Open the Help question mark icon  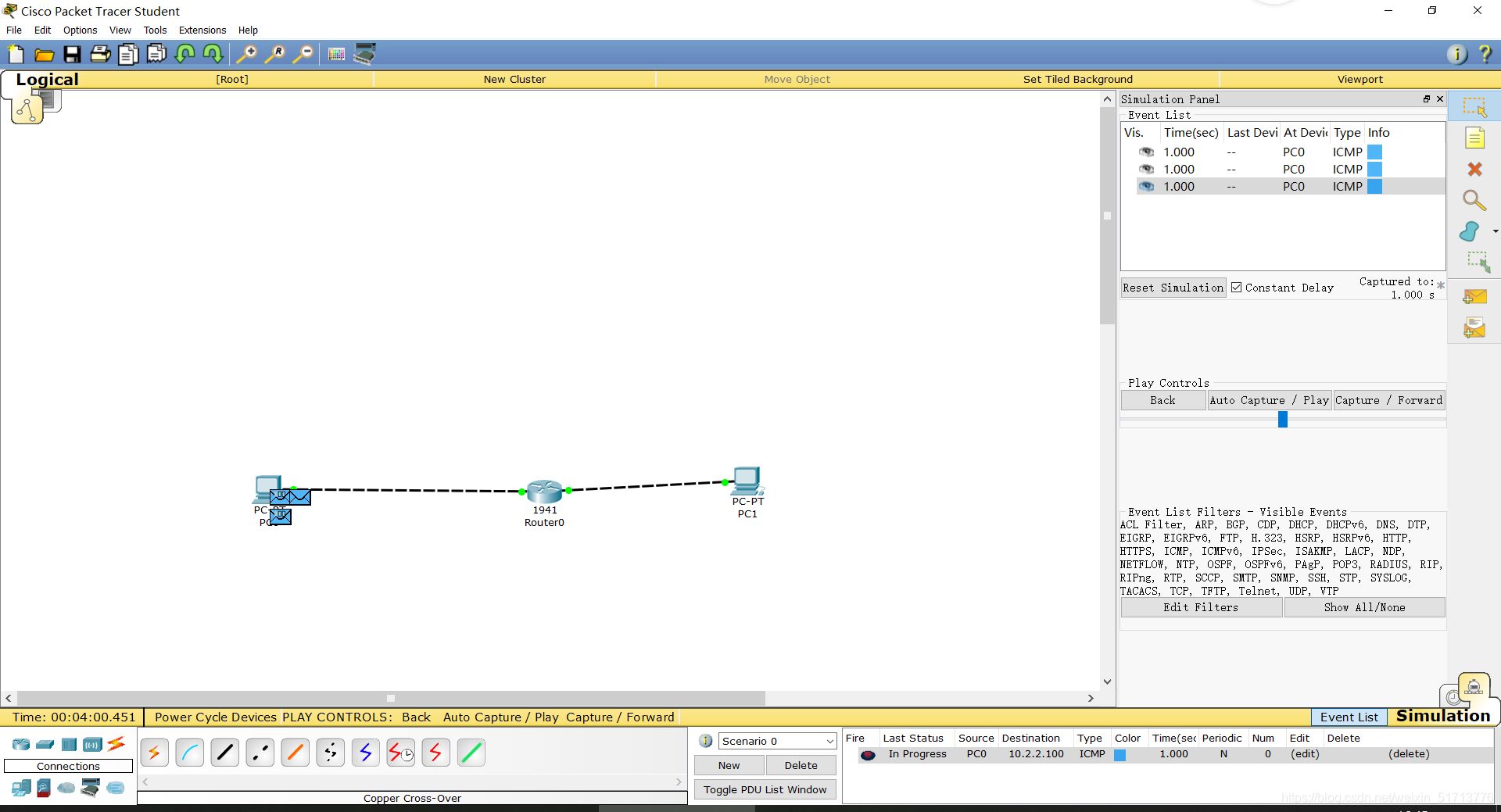[x=1485, y=54]
